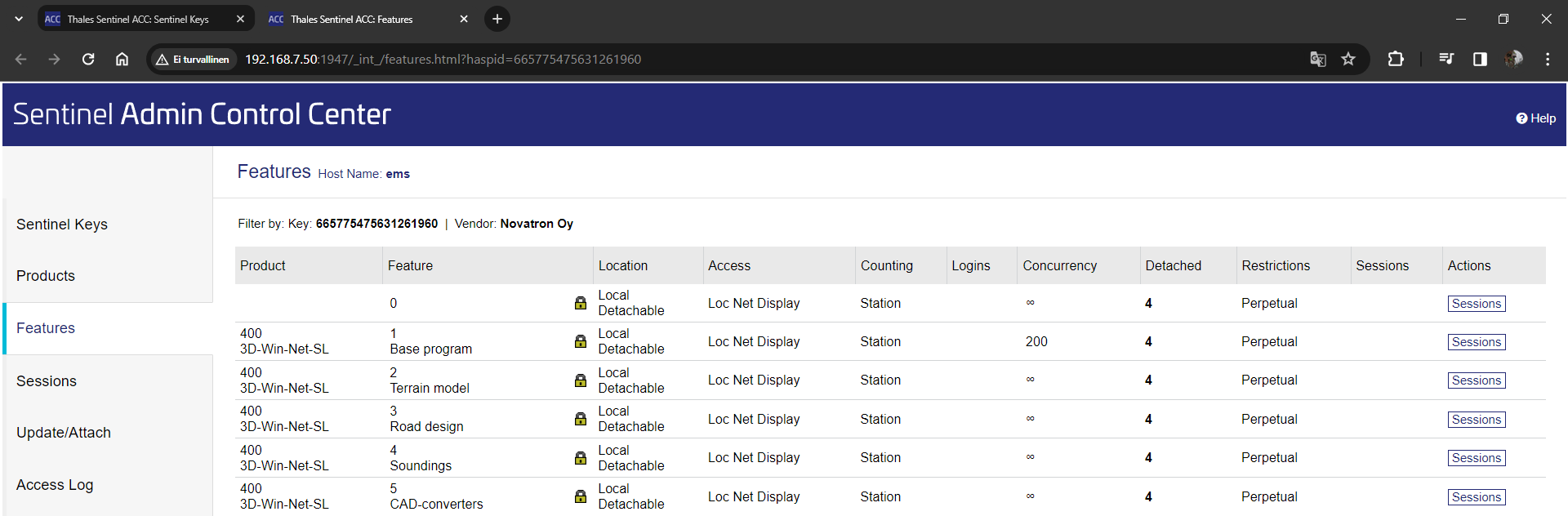Reload the page with the refresh icon
This screenshot has width=1568, height=516.
coord(88,59)
